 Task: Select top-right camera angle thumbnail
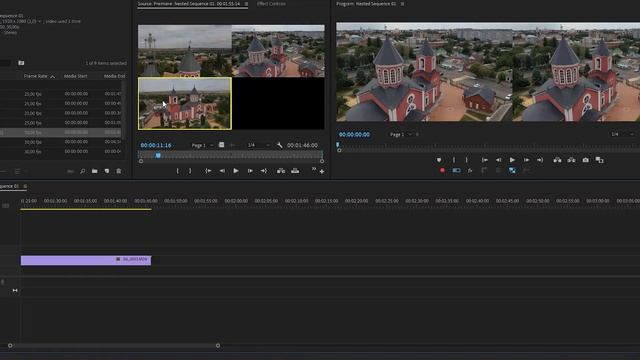tap(278, 51)
